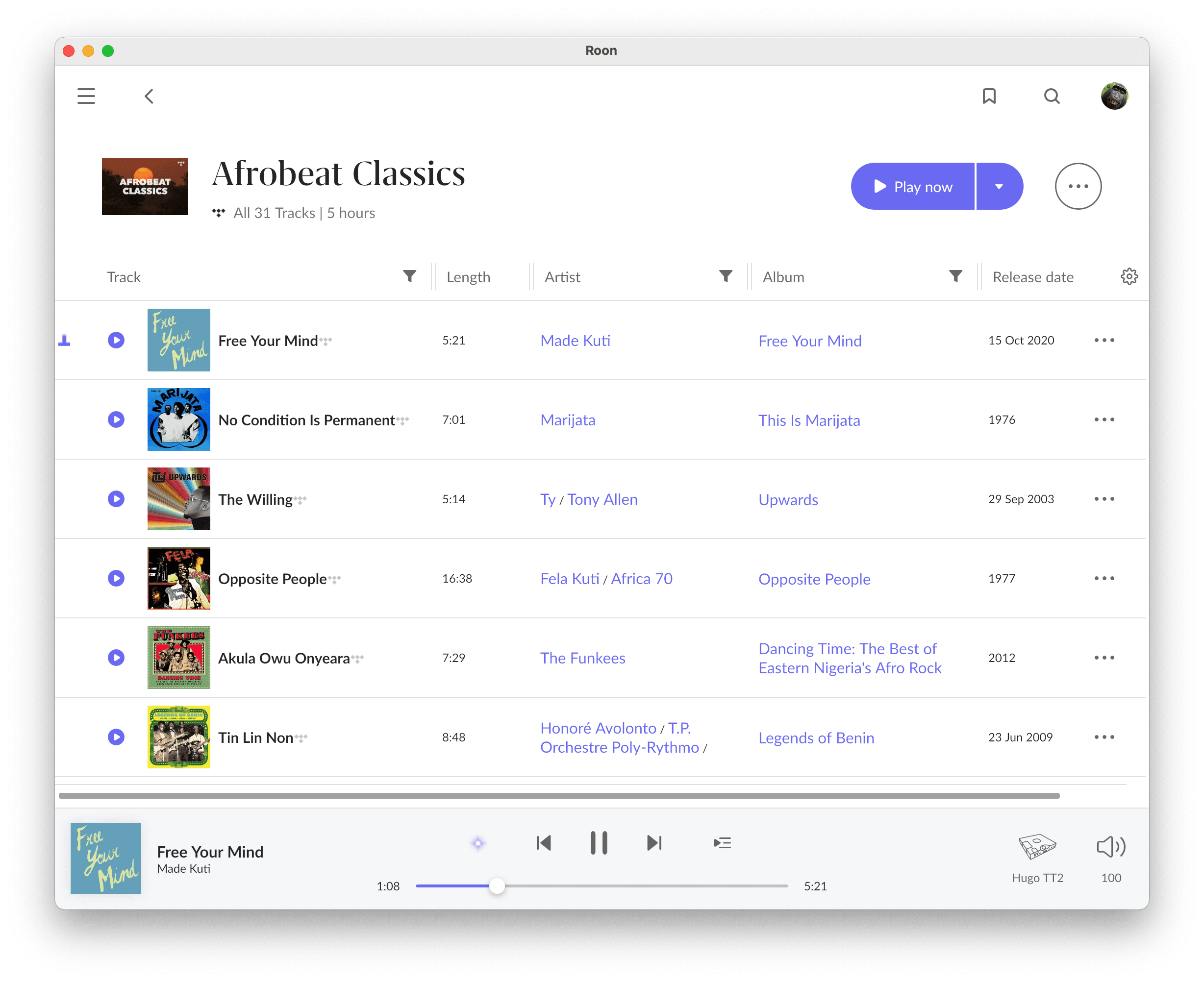Open the search icon
Image resolution: width=1204 pixels, height=982 pixels.
tap(1051, 96)
